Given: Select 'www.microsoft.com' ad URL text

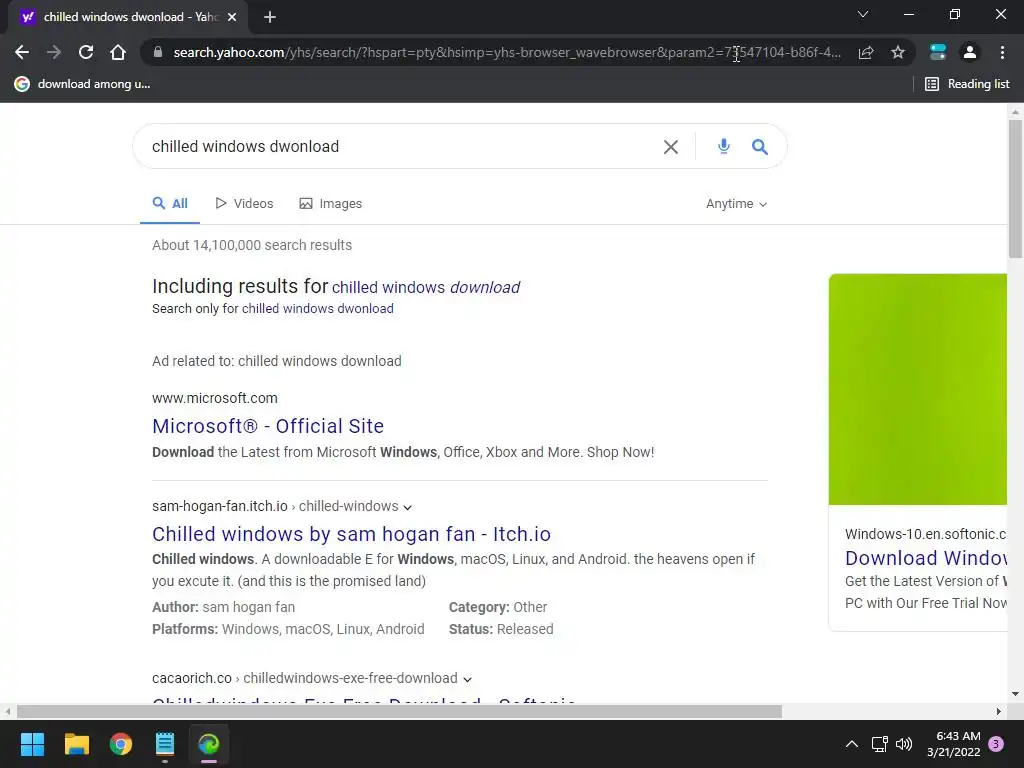Looking at the screenshot, I should (215, 398).
